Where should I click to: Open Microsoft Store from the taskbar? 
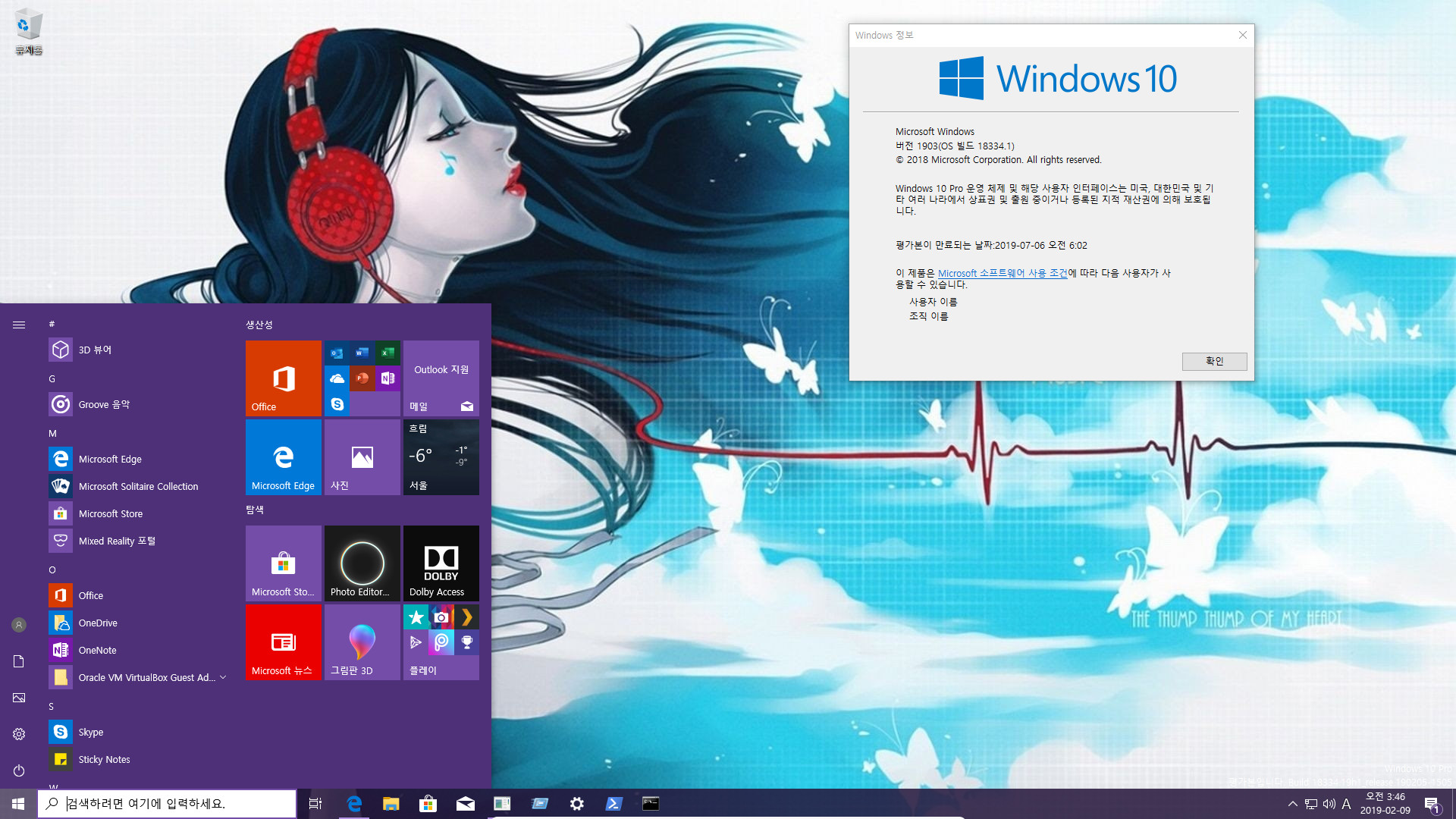click(428, 804)
